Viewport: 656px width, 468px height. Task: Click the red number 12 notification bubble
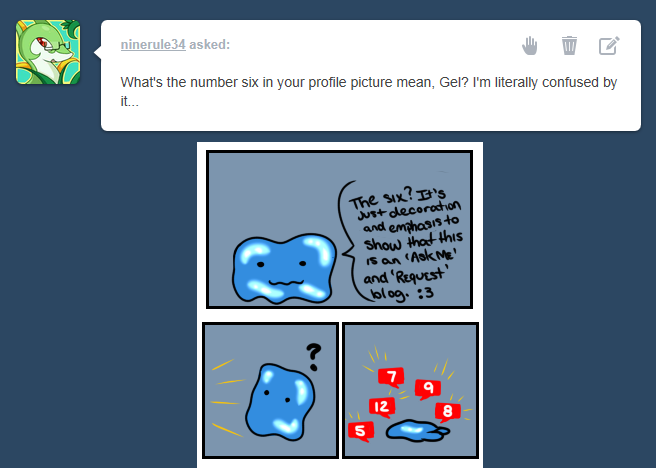tap(382, 407)
